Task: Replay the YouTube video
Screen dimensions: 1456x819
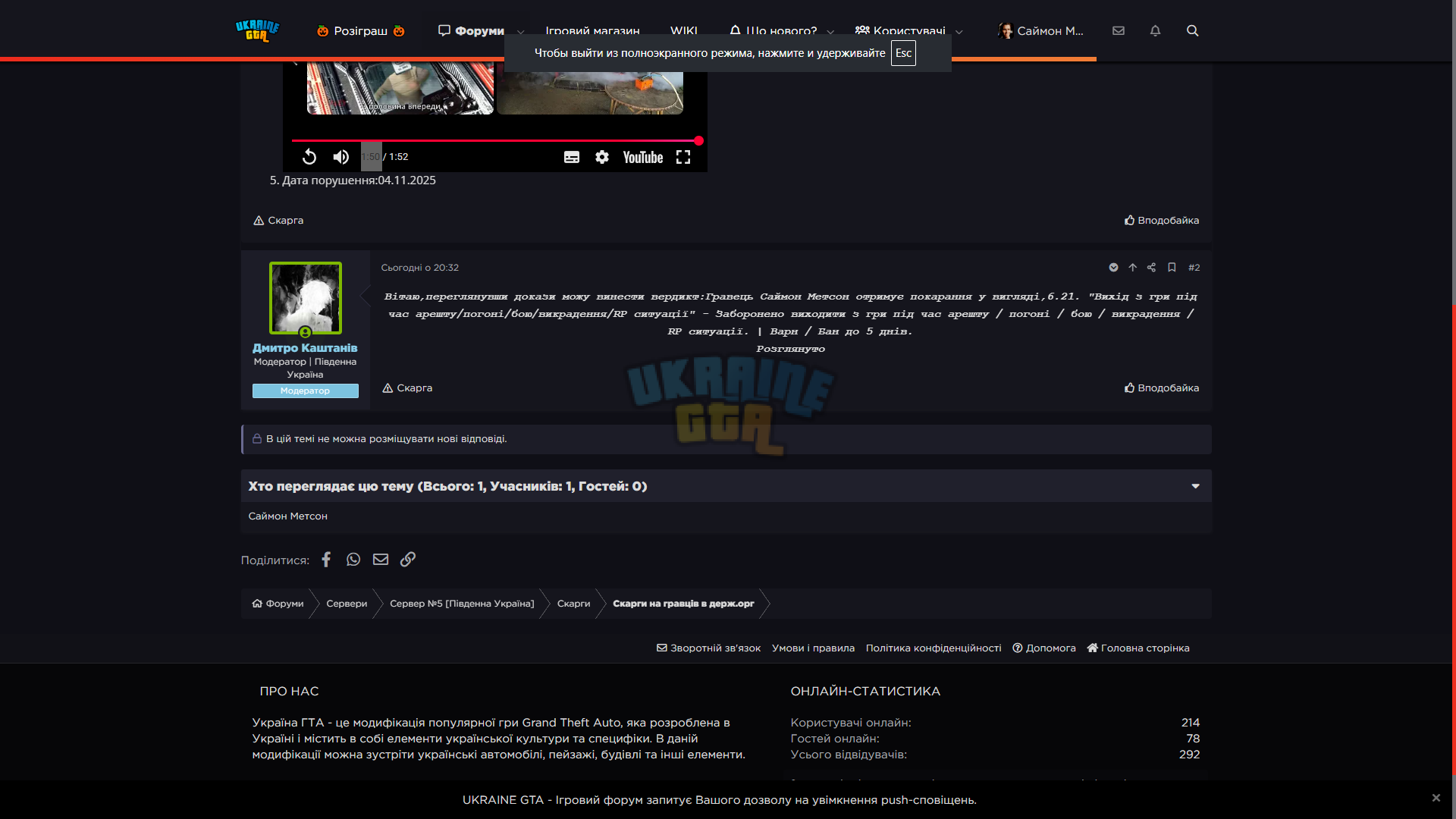Action: pyautogui.click(x=309, y=157)
